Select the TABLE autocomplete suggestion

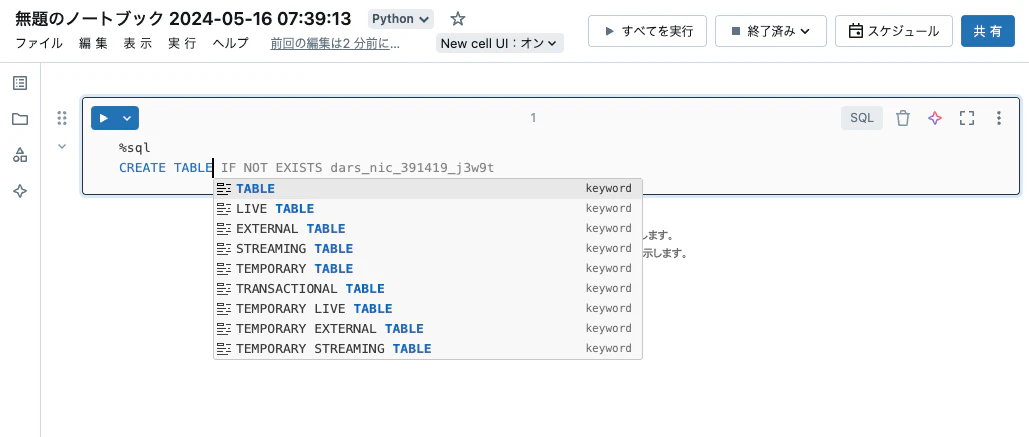click(428, 189)
